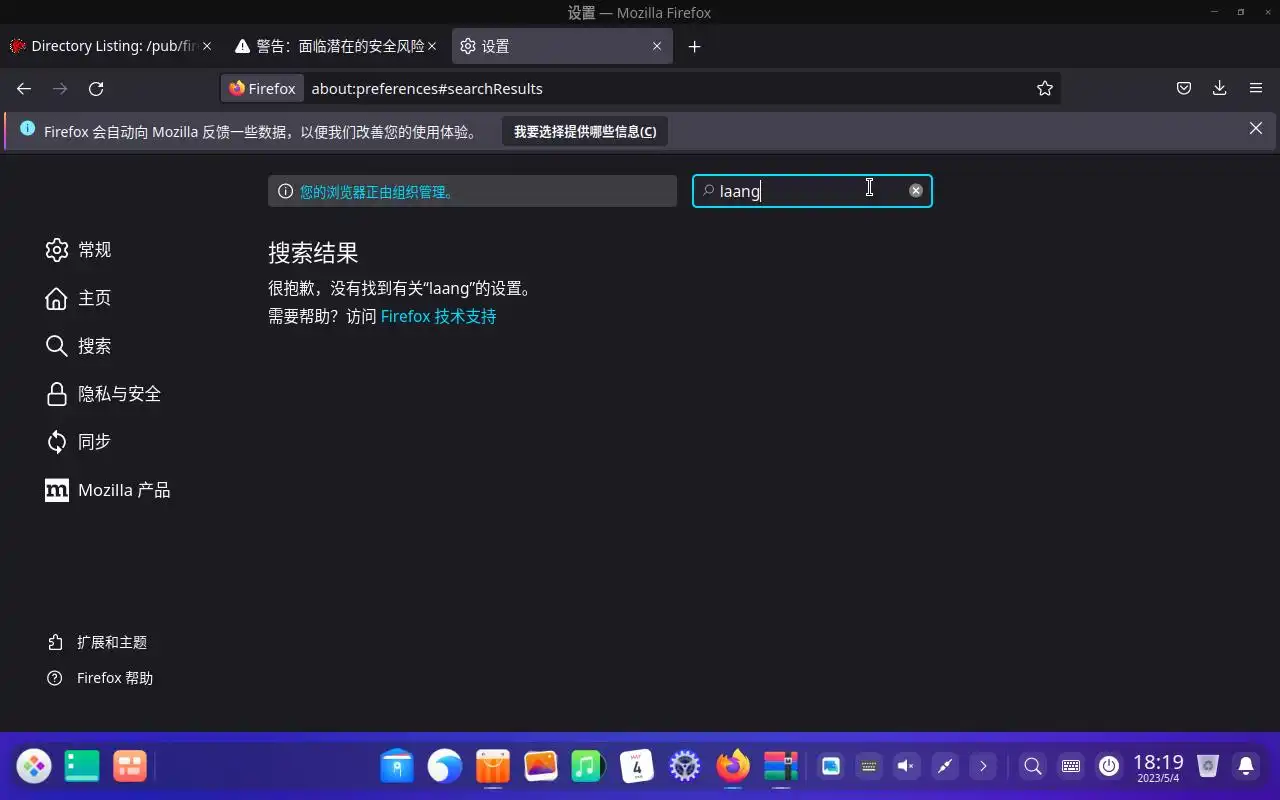Viewport: 1280px width, 800px height.
Task: Open Firefox 帮助 link
Action: tap(100, 678)
